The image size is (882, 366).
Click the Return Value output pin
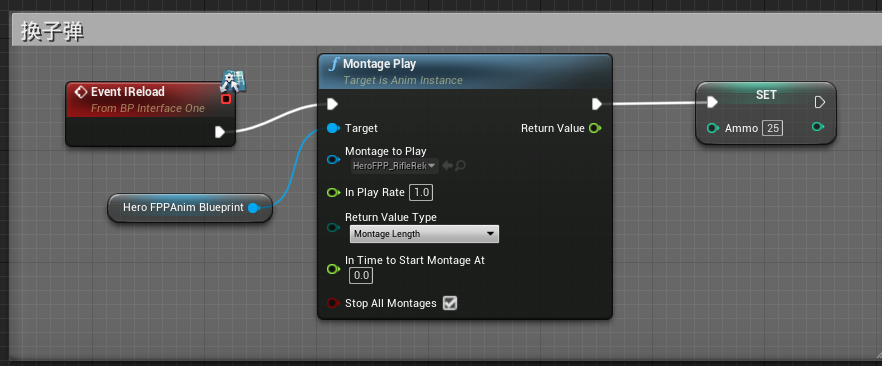[x=595, y=128]
